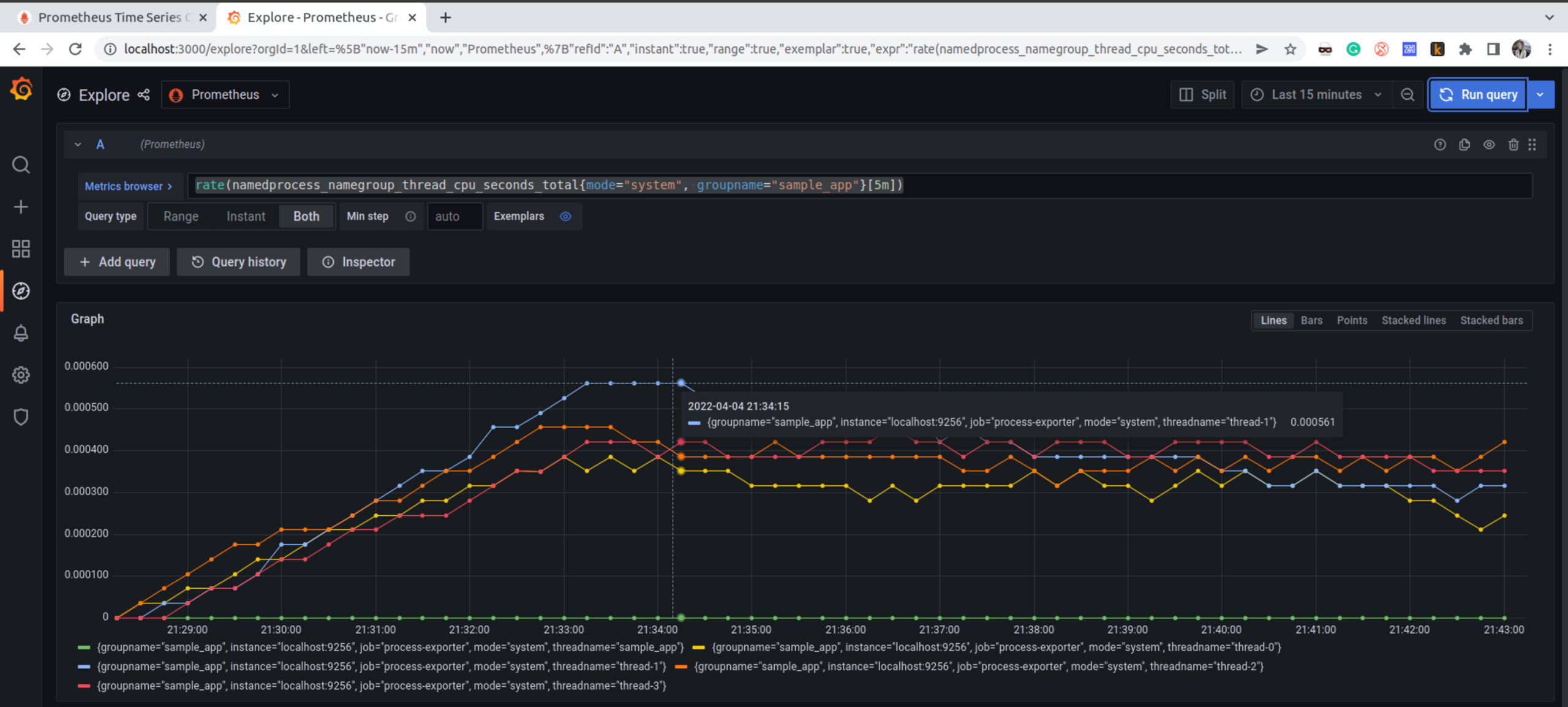Click the share Explore link icon
The image size is (1568, 707).
pos(143,95)
